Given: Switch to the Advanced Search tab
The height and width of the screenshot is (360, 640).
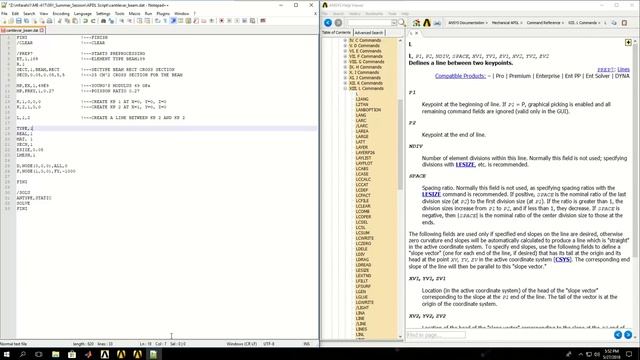Looking at the screenshot, I should click(x=369, y=33).
